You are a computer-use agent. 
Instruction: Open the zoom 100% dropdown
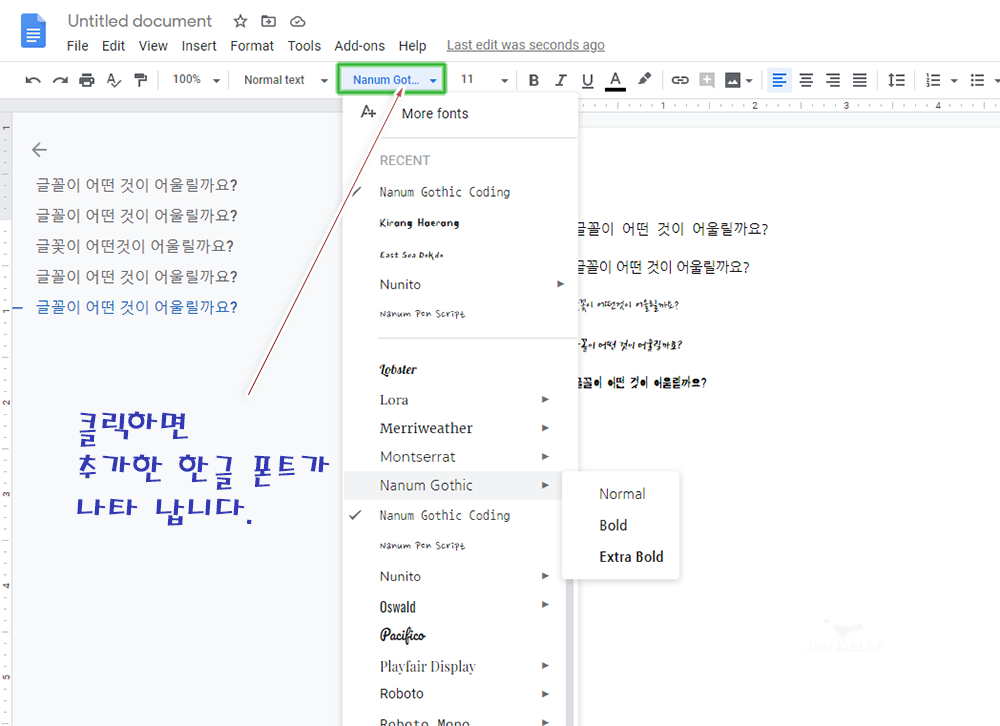point(196,80)
